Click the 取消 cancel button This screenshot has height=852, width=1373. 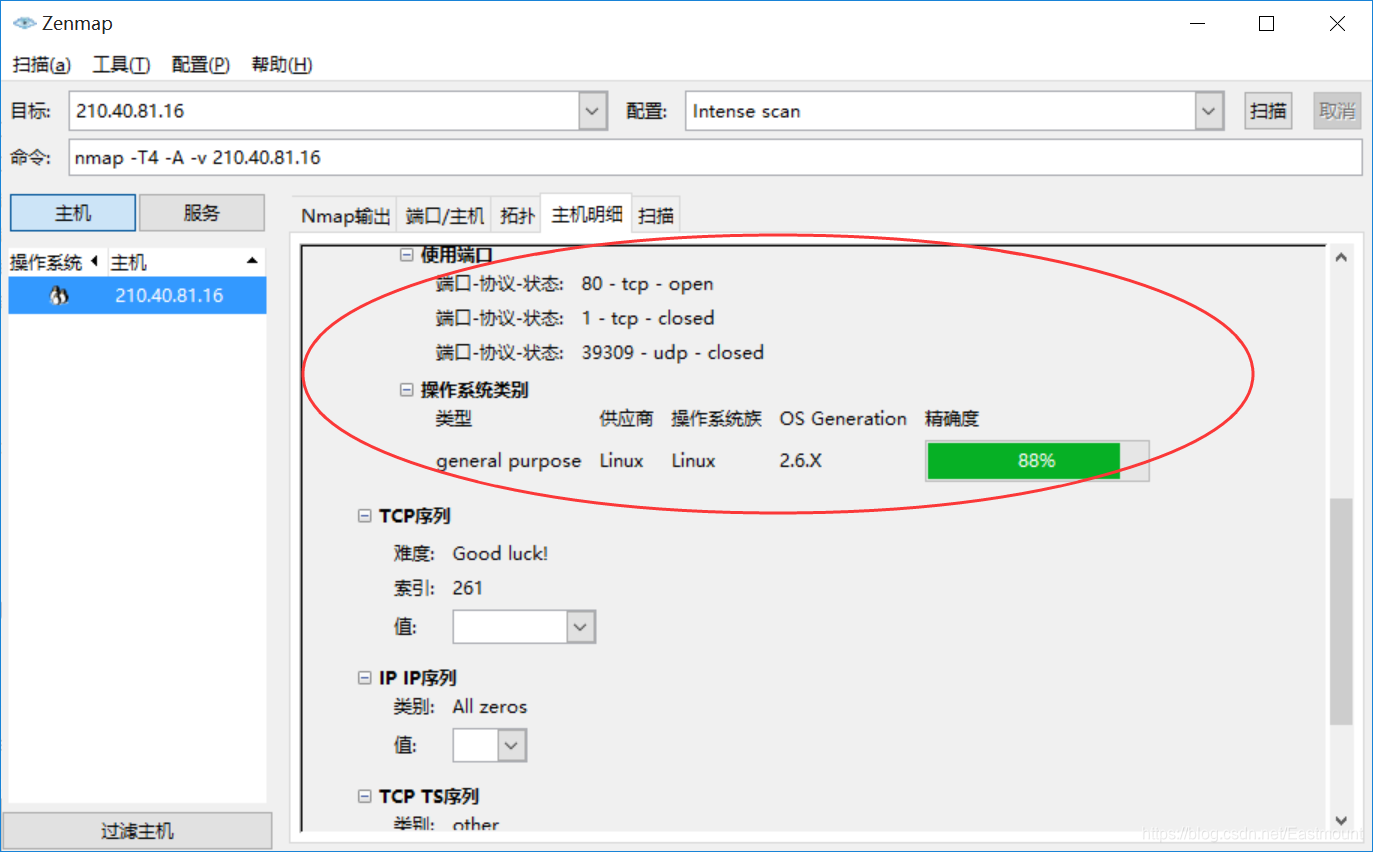pyautogui.click(x=1337, y=111)
